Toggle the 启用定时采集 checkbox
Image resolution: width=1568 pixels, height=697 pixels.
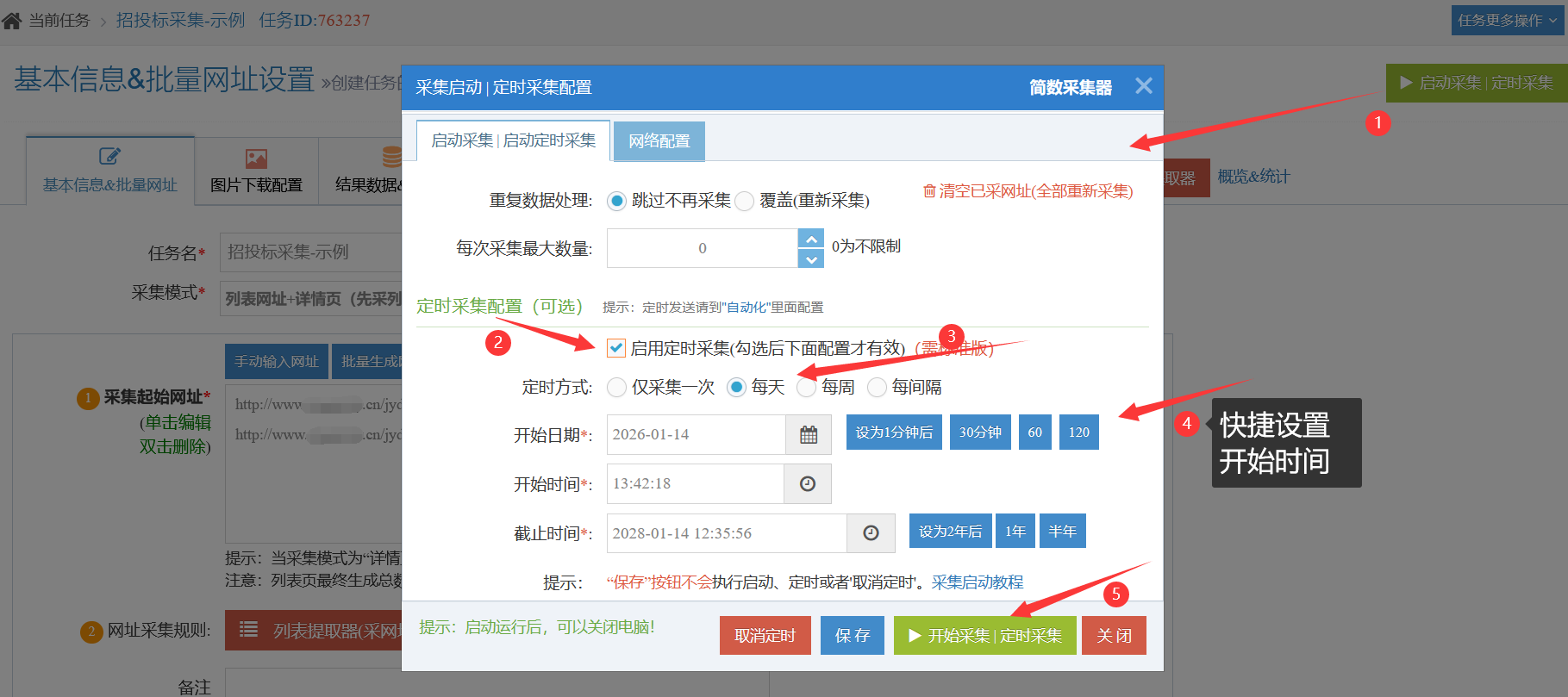point(616,348)
